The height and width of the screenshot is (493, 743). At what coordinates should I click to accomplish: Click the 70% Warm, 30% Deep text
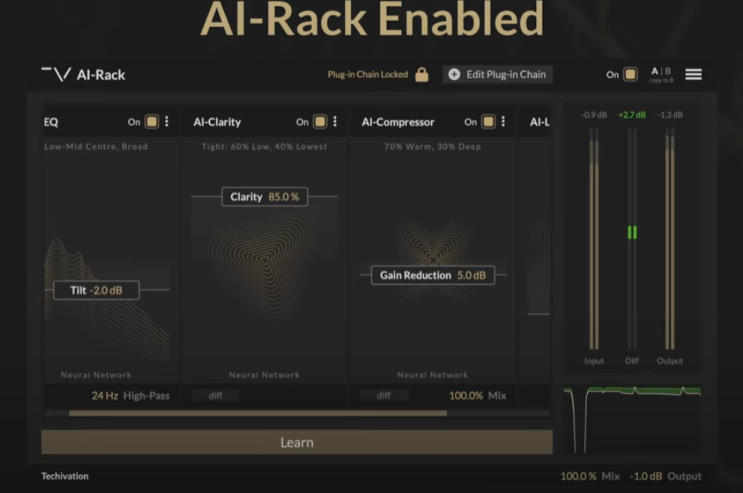point(433,147)
